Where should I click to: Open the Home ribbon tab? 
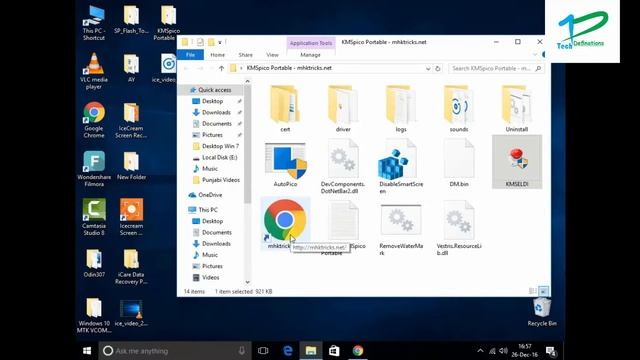(x=217, y=55)
